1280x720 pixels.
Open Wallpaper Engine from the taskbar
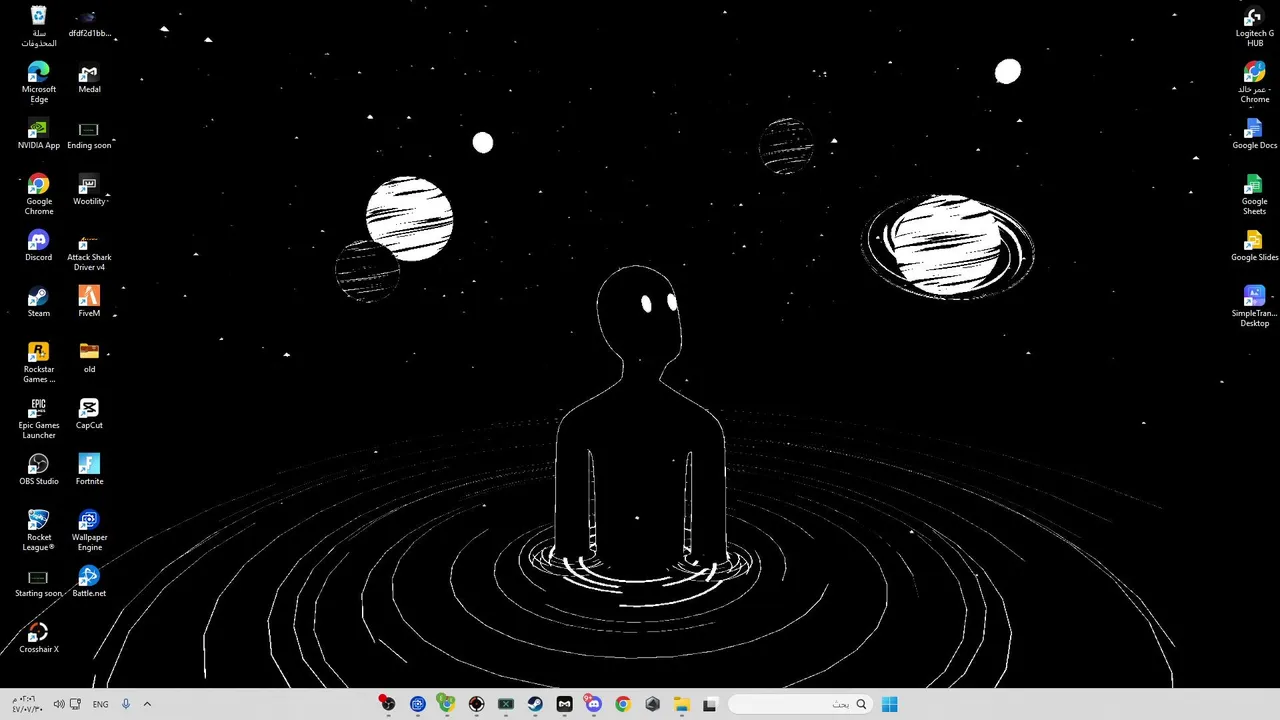pyautogui.click(x=418, y=704)
